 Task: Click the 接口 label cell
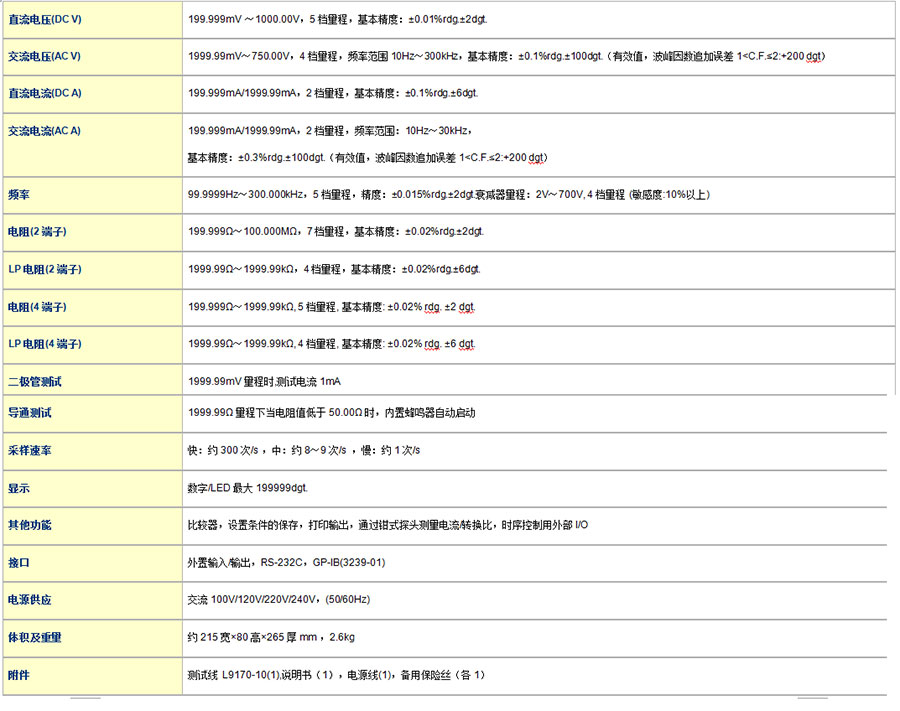(x=19, y=563)
